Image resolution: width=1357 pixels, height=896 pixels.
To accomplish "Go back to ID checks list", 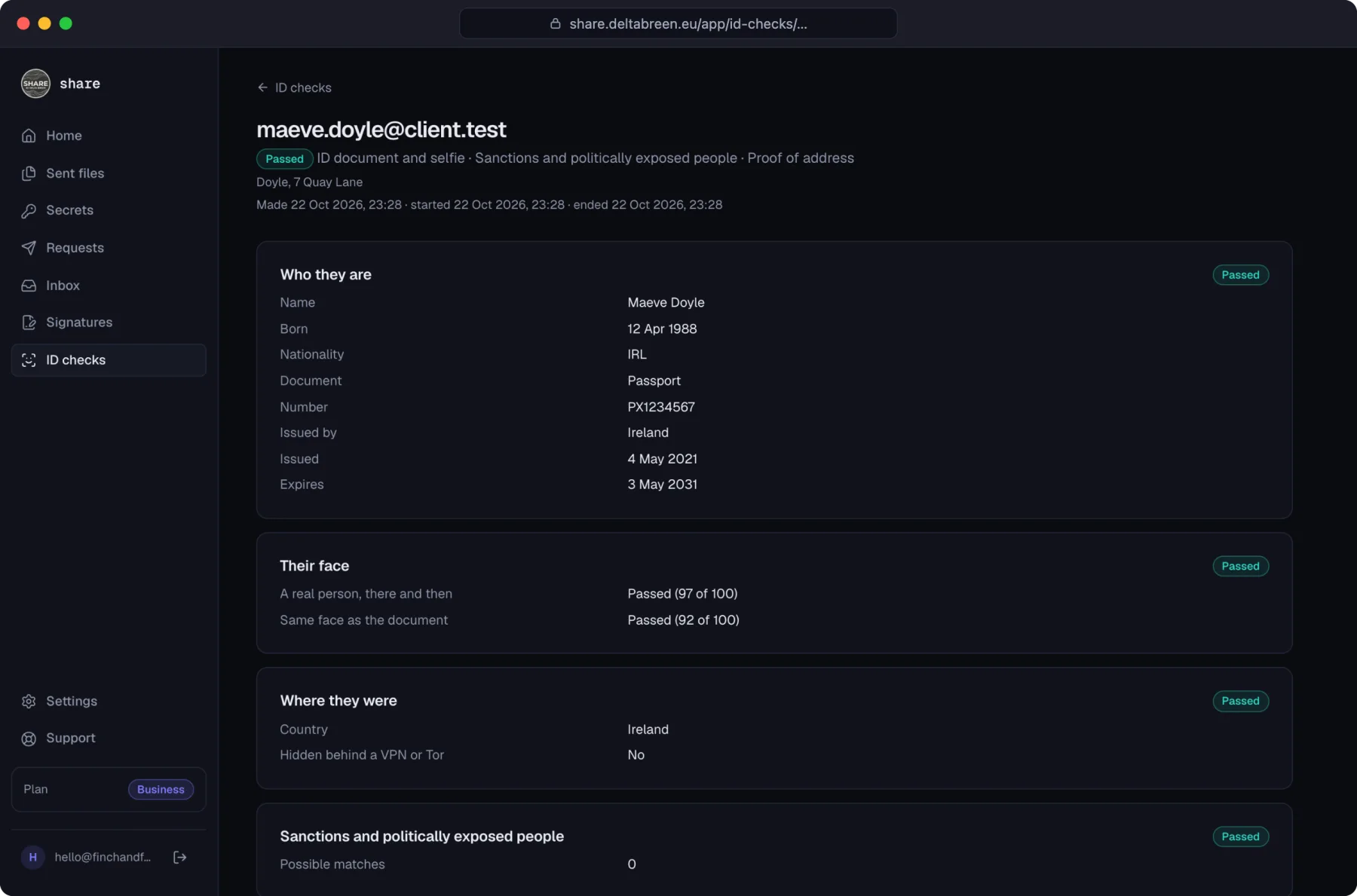I will 294,87.
